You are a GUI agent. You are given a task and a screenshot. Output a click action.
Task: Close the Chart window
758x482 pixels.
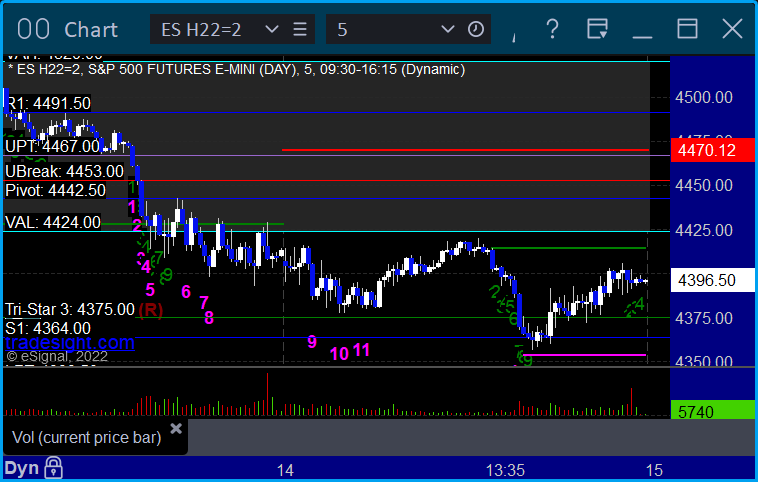(732, 29)
